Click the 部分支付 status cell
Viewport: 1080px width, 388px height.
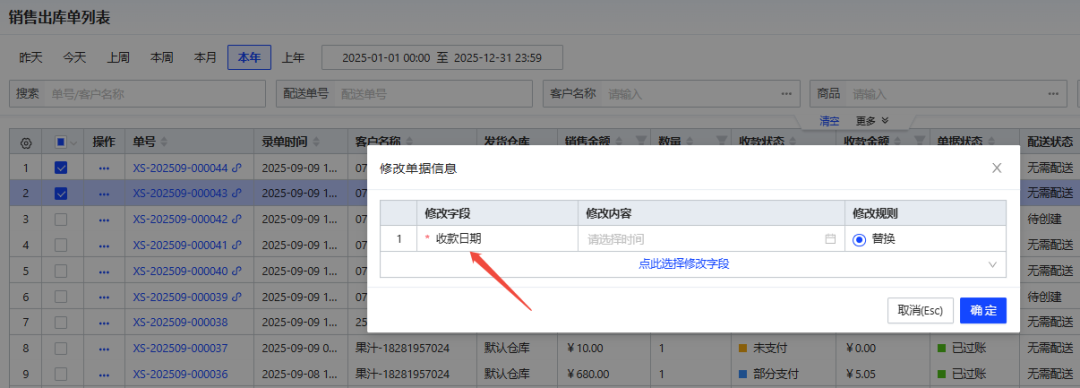tap(783, 374)
